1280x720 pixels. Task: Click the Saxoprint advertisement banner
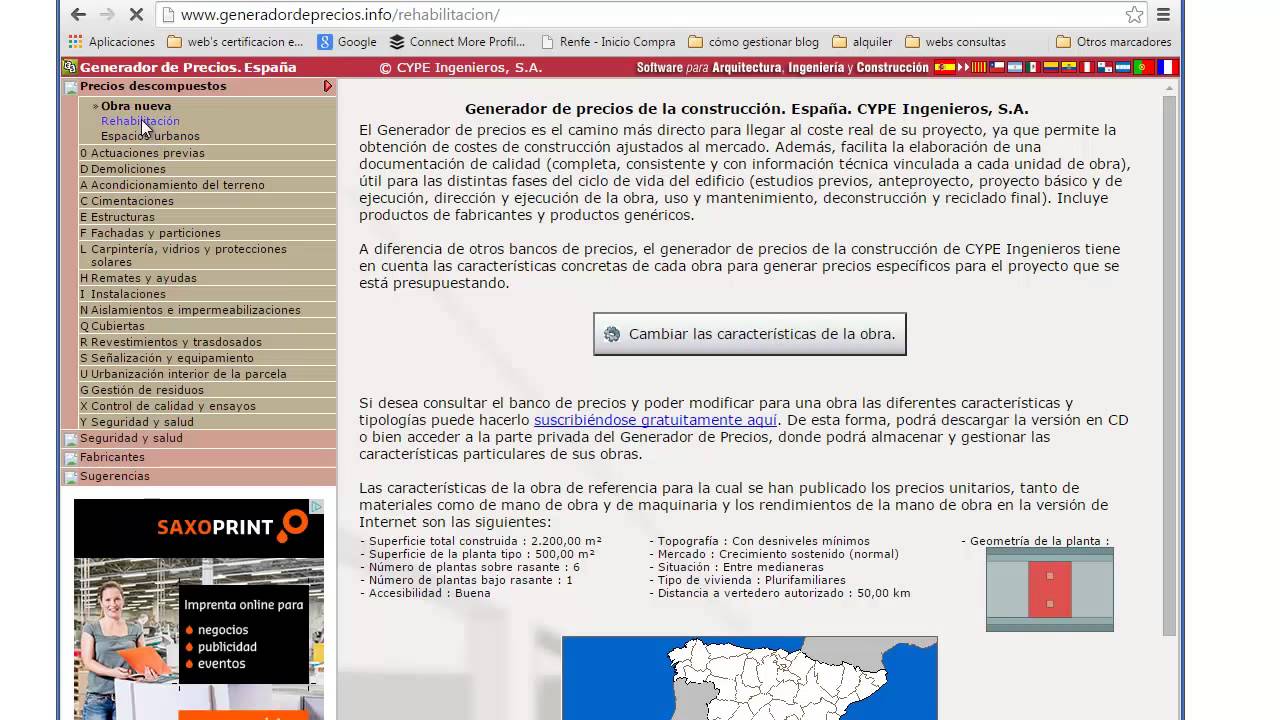tap(199, 609)
